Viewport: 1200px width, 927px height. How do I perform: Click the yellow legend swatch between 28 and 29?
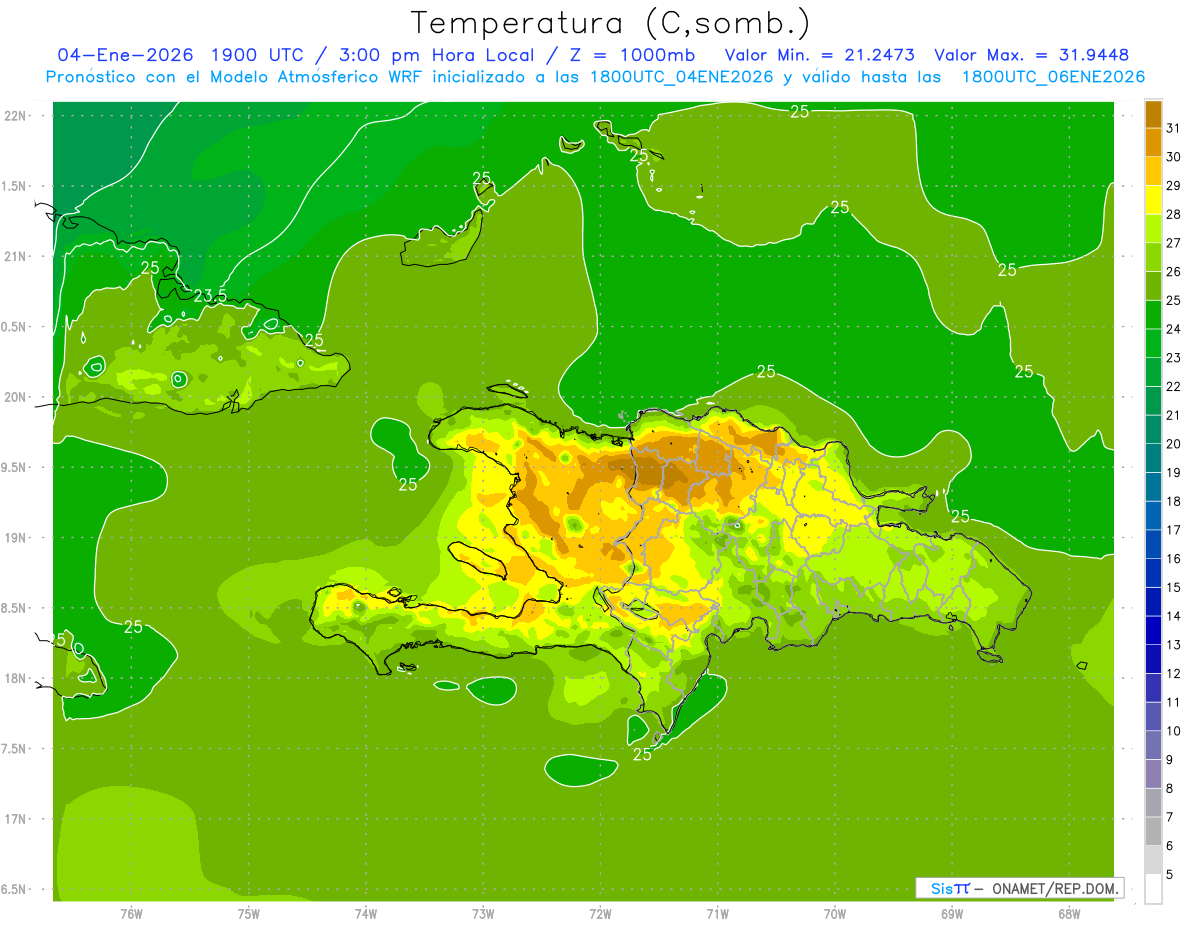[1153, 200]
